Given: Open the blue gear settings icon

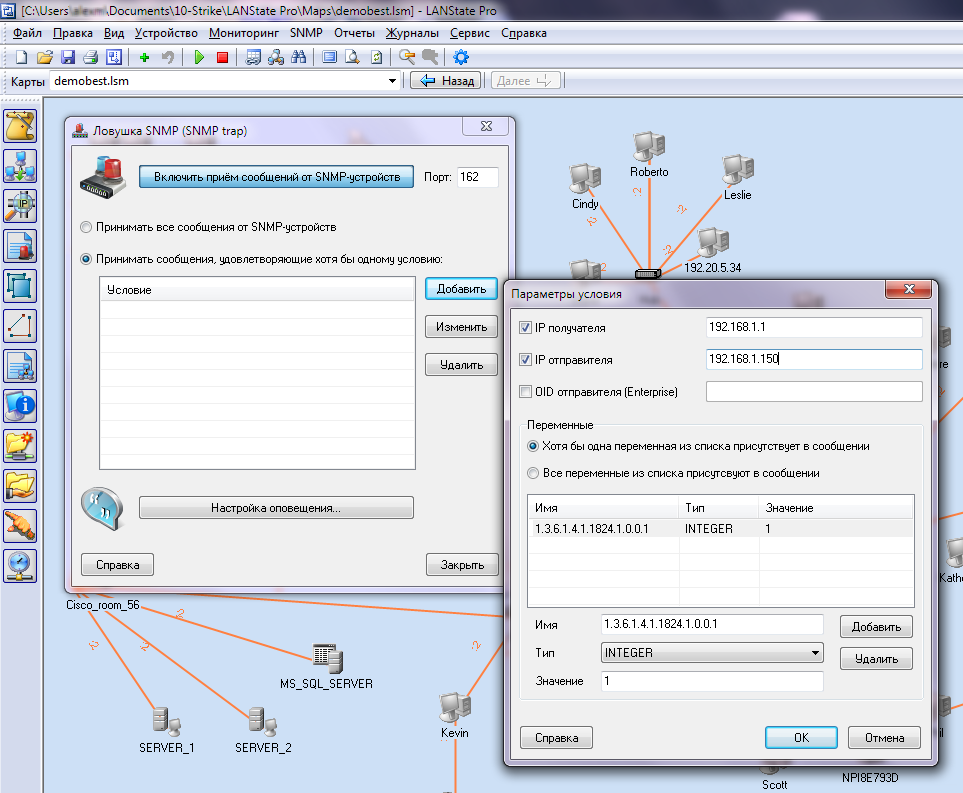Looking at the screenshot, I should [x=461, y=57].
